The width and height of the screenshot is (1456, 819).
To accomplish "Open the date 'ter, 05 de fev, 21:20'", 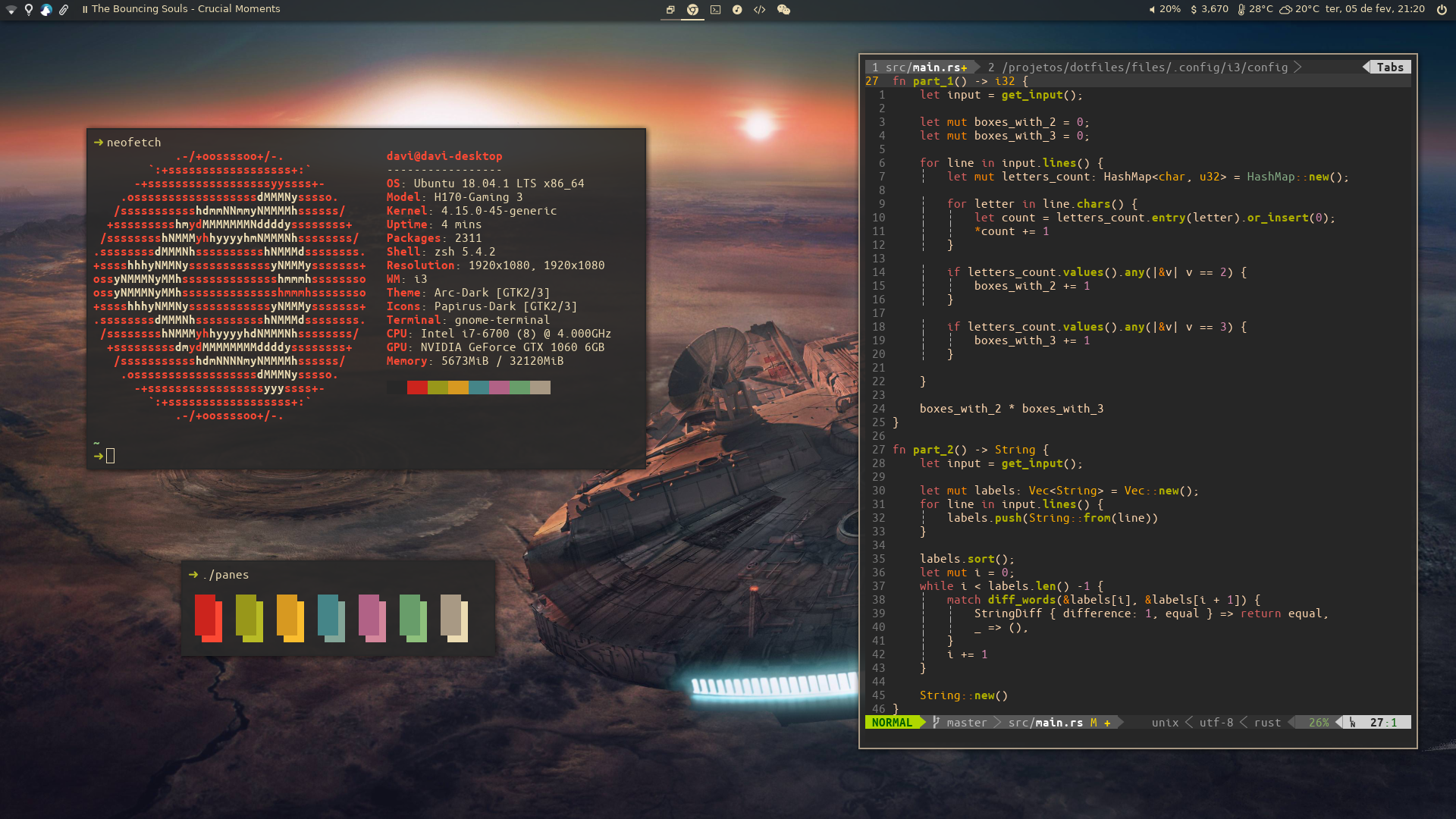I will click(1375, 9).
